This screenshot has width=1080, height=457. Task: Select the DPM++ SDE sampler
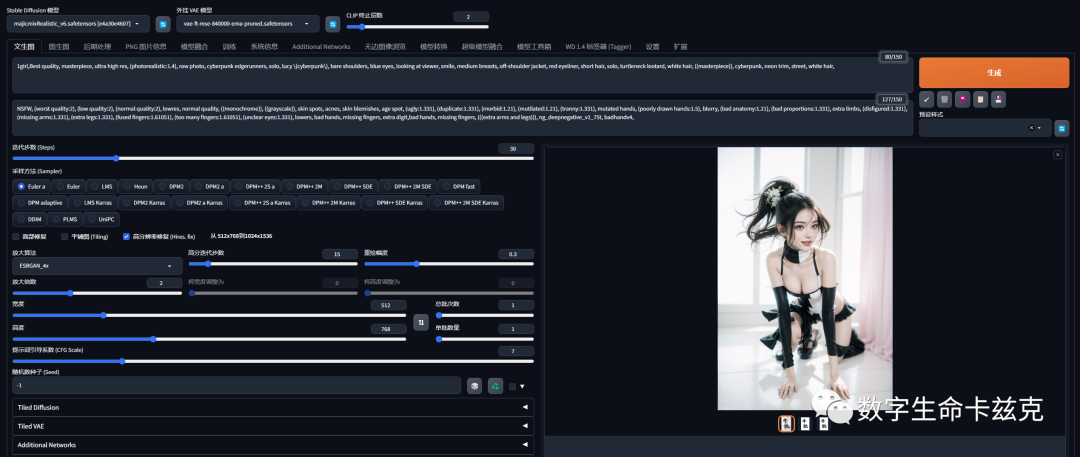point(353,186)
